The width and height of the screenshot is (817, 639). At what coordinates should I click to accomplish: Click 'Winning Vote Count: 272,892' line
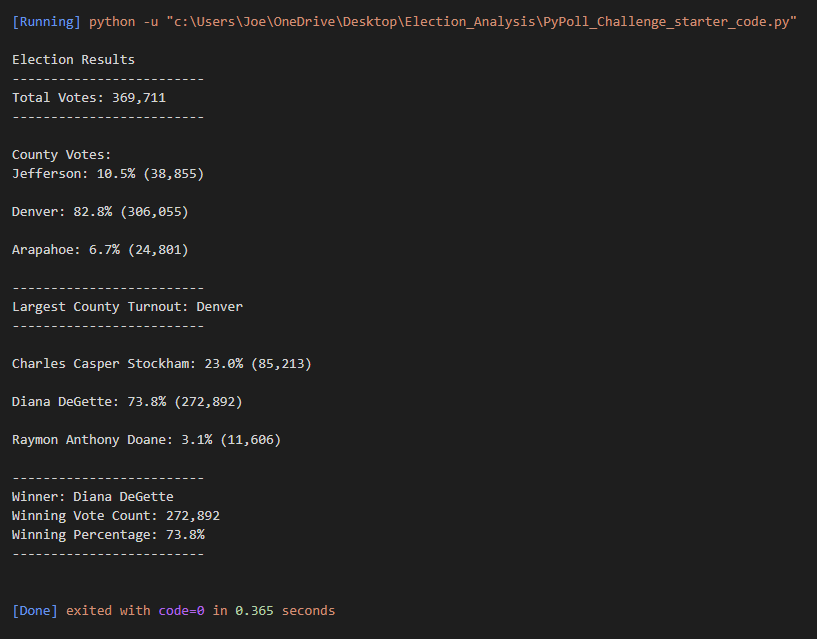(x=116, y=516)
